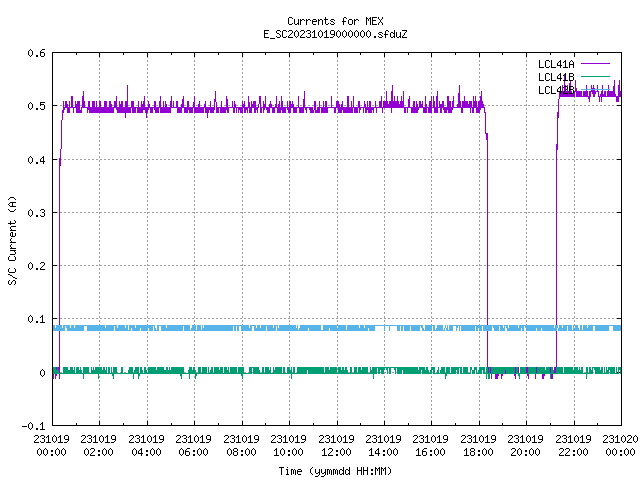The image size is (640, 480).
Task: Click the x-axis tick 231019 06:00
Action: click(193, 446)
